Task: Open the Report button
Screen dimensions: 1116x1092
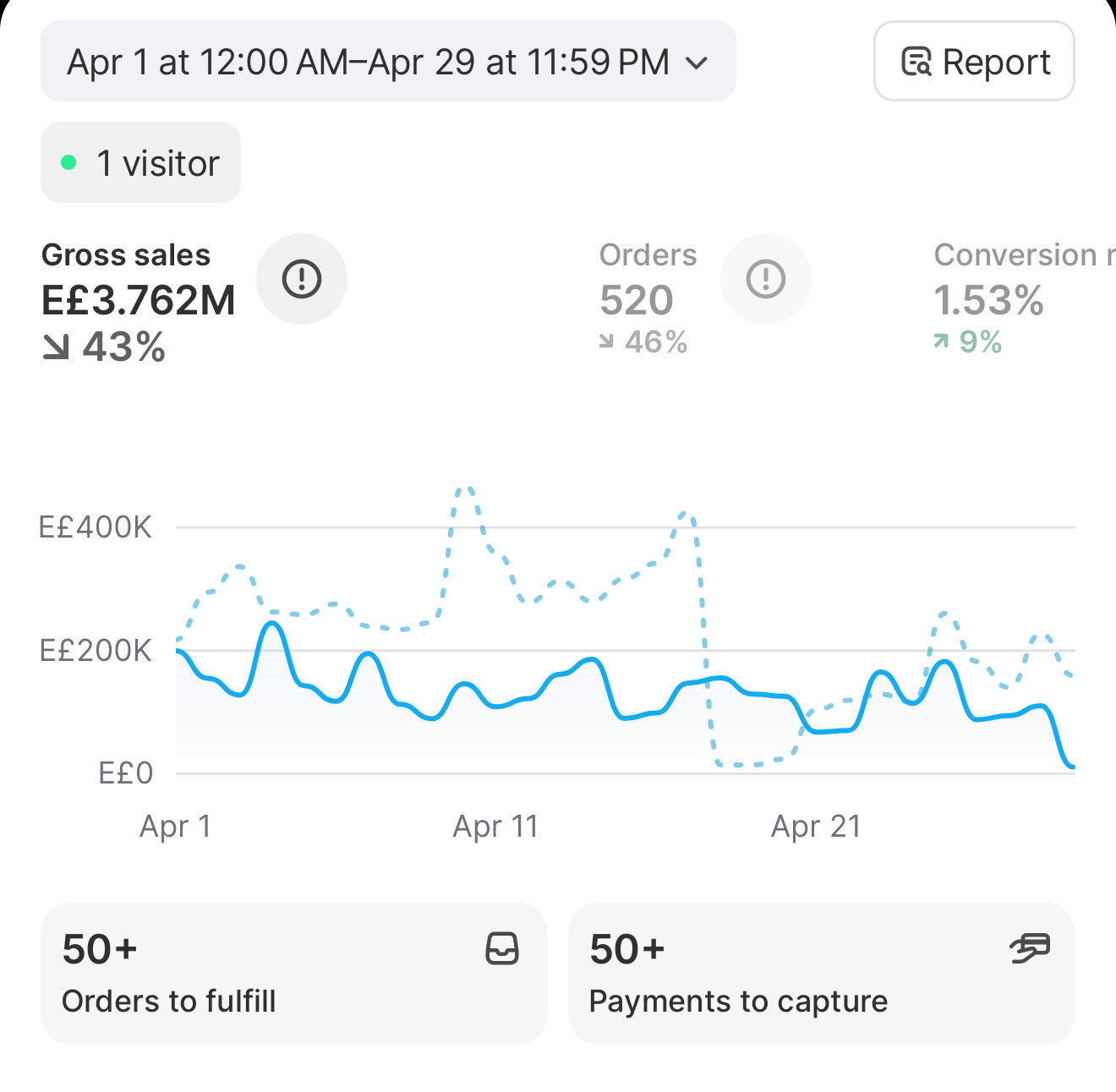Action: click(x=974, y=61)
